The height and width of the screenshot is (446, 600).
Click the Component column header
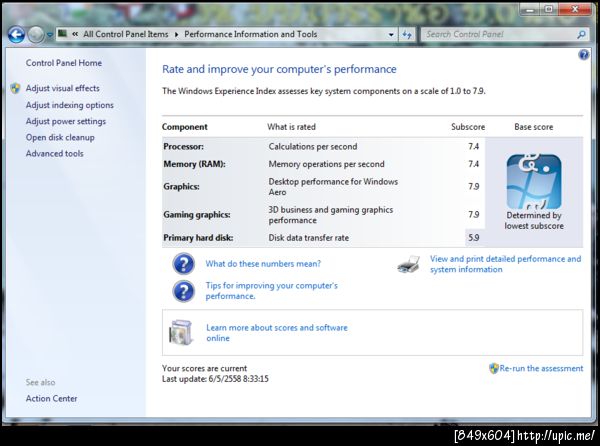coord(184,127)
